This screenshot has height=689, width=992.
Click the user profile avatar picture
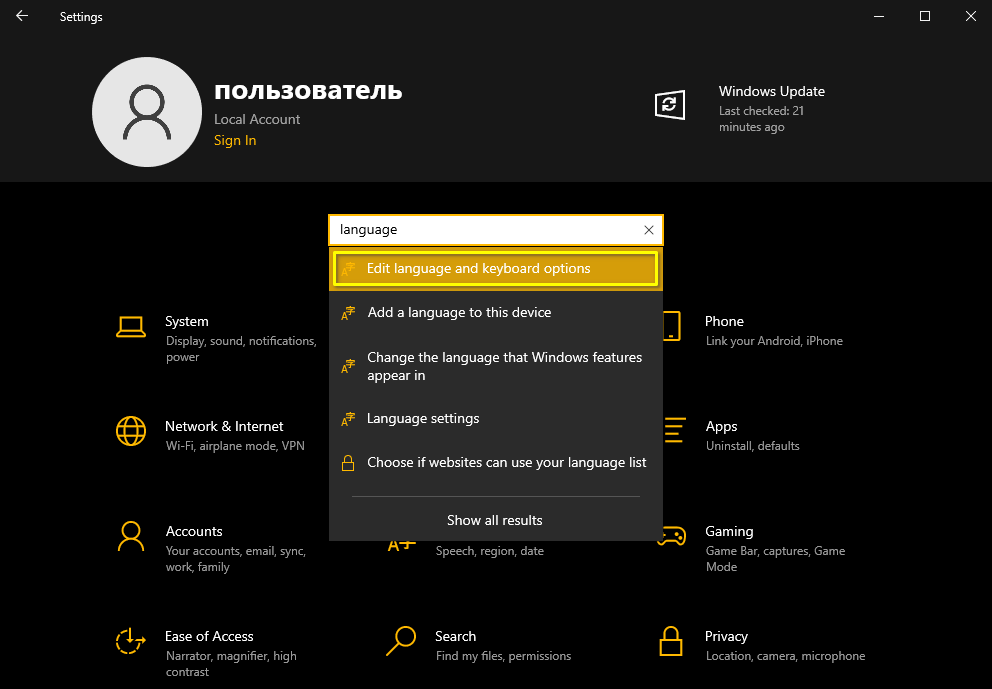(x=146, y=111)
